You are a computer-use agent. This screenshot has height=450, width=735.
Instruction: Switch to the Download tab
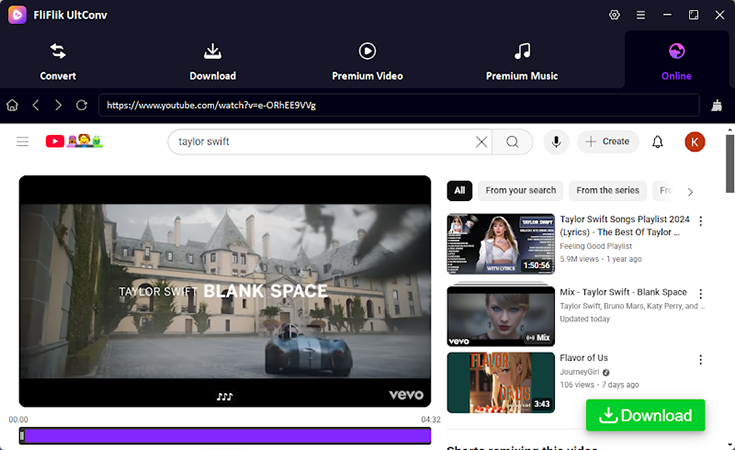[x=213, y=62]
